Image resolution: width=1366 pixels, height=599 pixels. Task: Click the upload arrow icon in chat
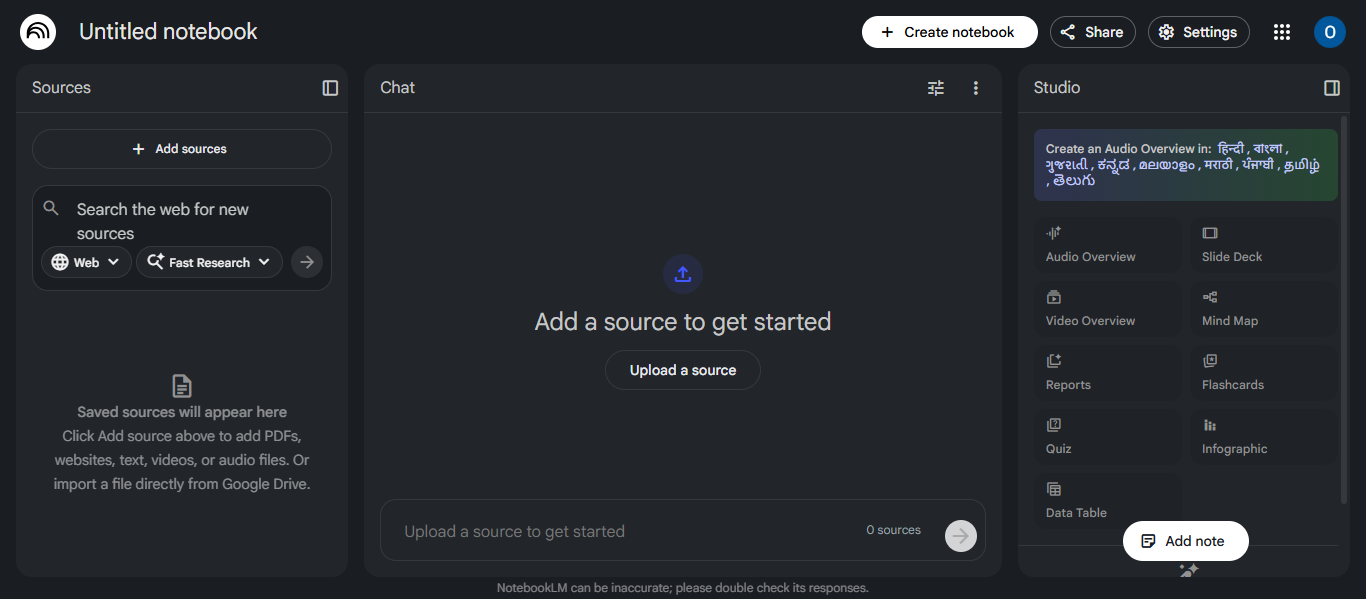pos(683,274)
